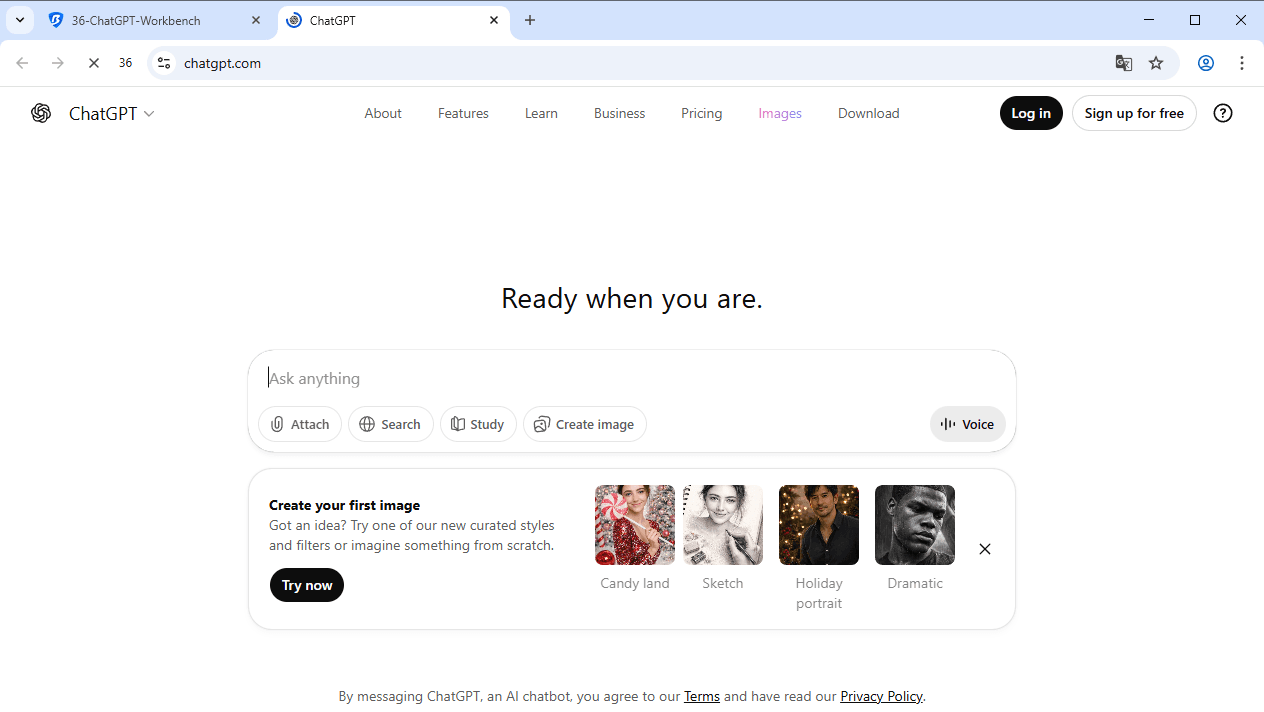Click the Google Translate icon in address bar
1264x712 pixels.
1124,62
